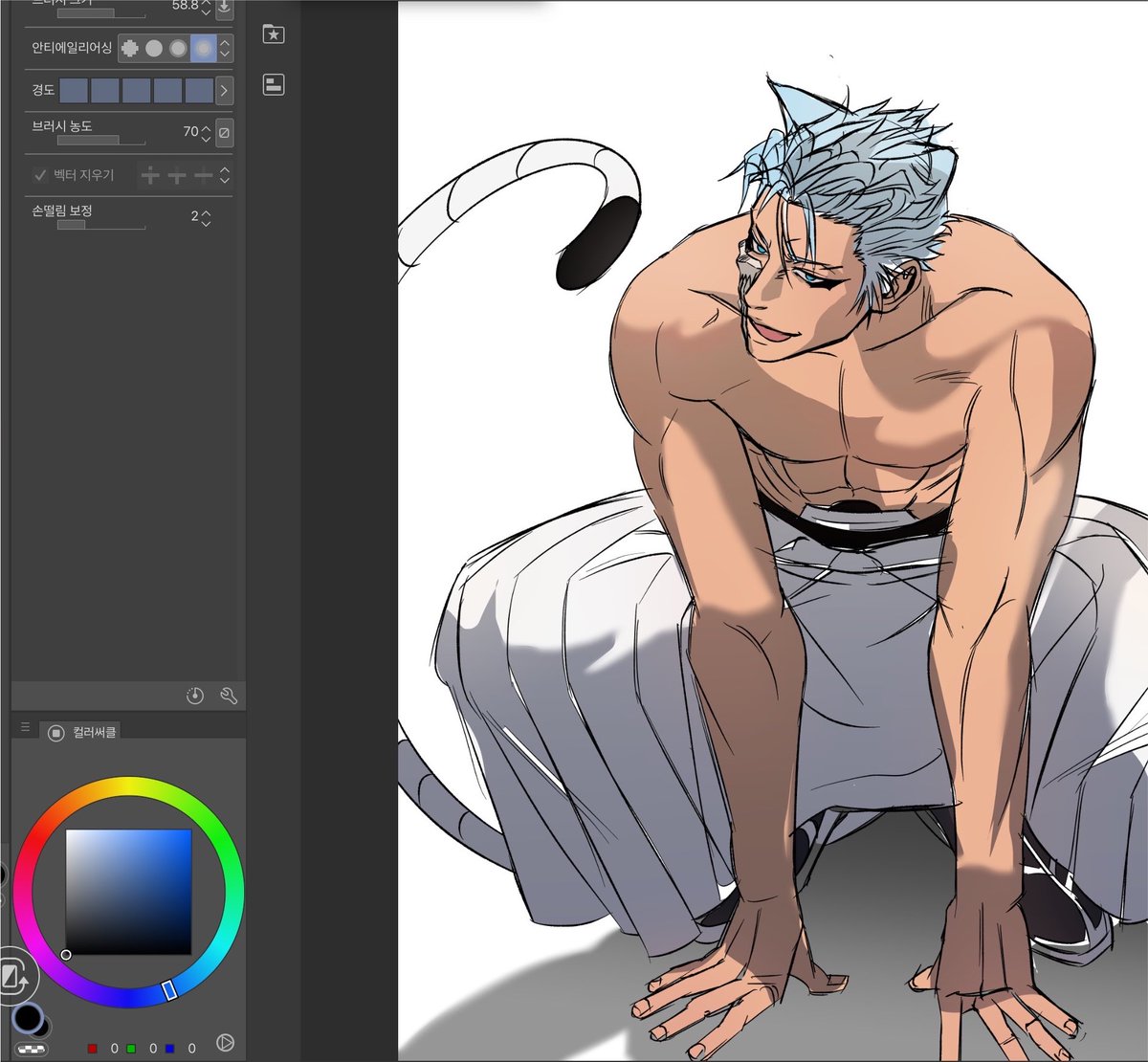1148x1062 pixels.
Task: Click the hue ring blue marker
Action: click(x=169, y=990)
